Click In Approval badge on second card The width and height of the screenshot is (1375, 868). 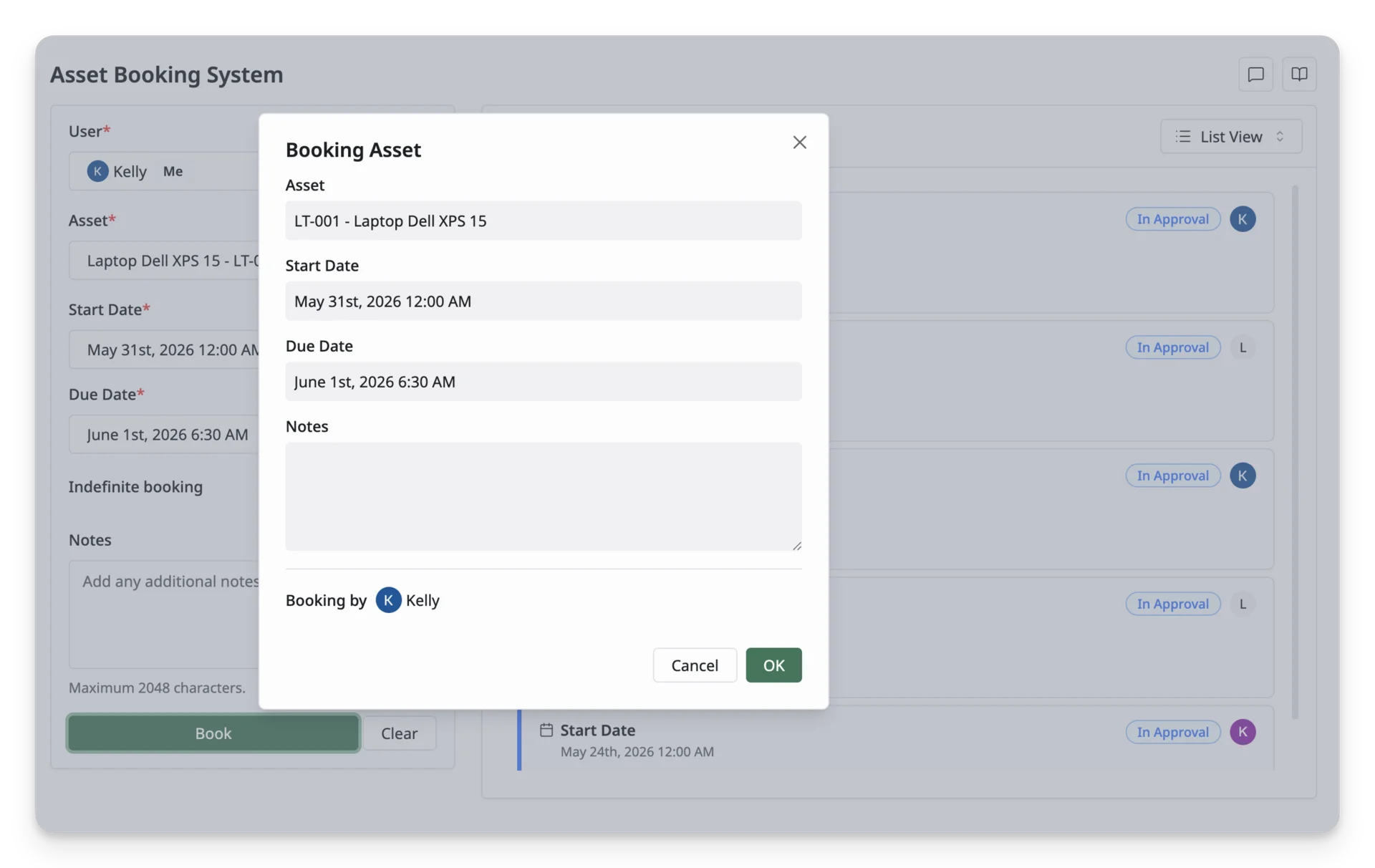pyautogui.click(x=1172, y=347)
